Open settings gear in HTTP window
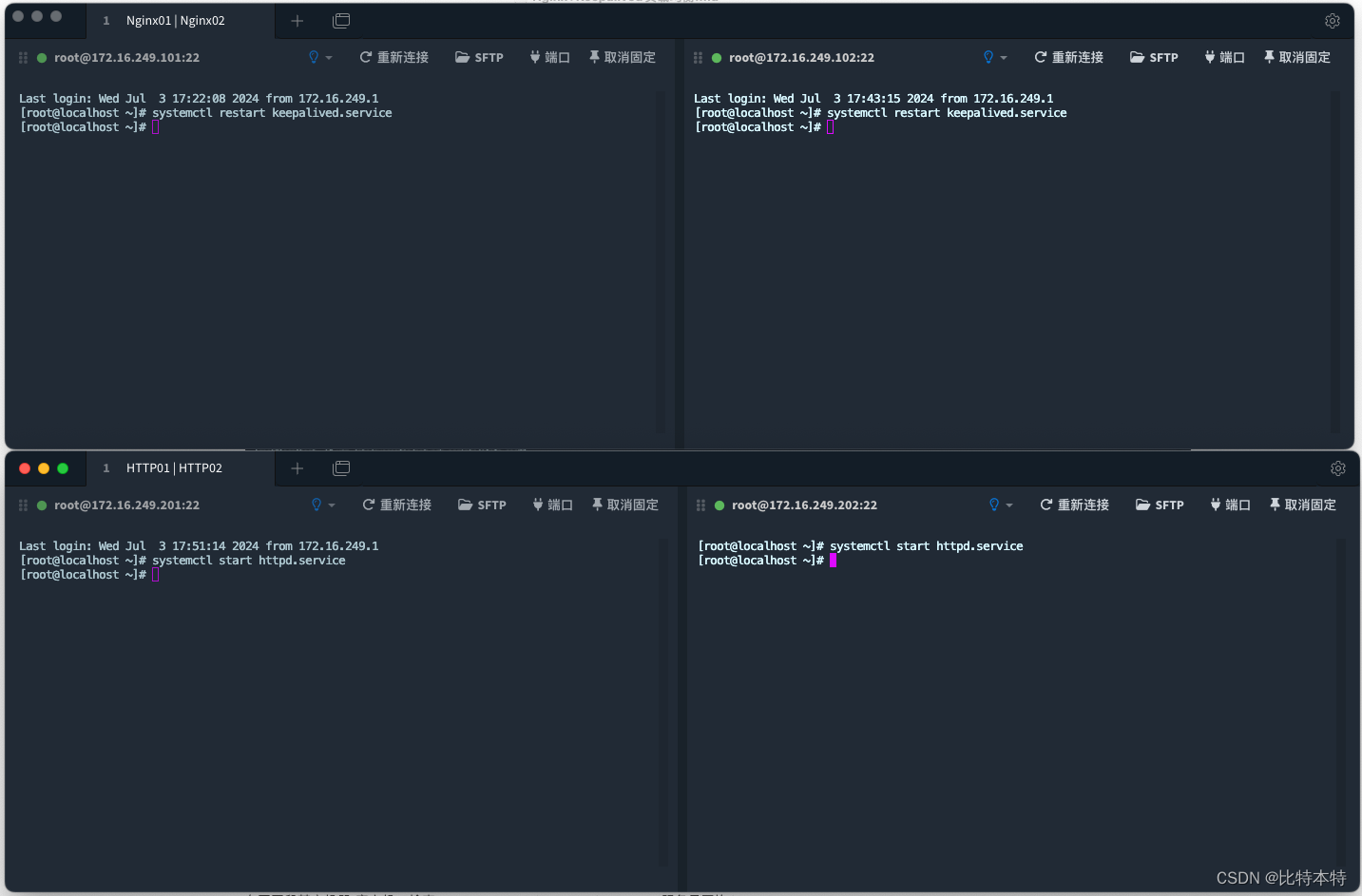This screenshot has height=896, width=1362. [x=1338, y=468]
